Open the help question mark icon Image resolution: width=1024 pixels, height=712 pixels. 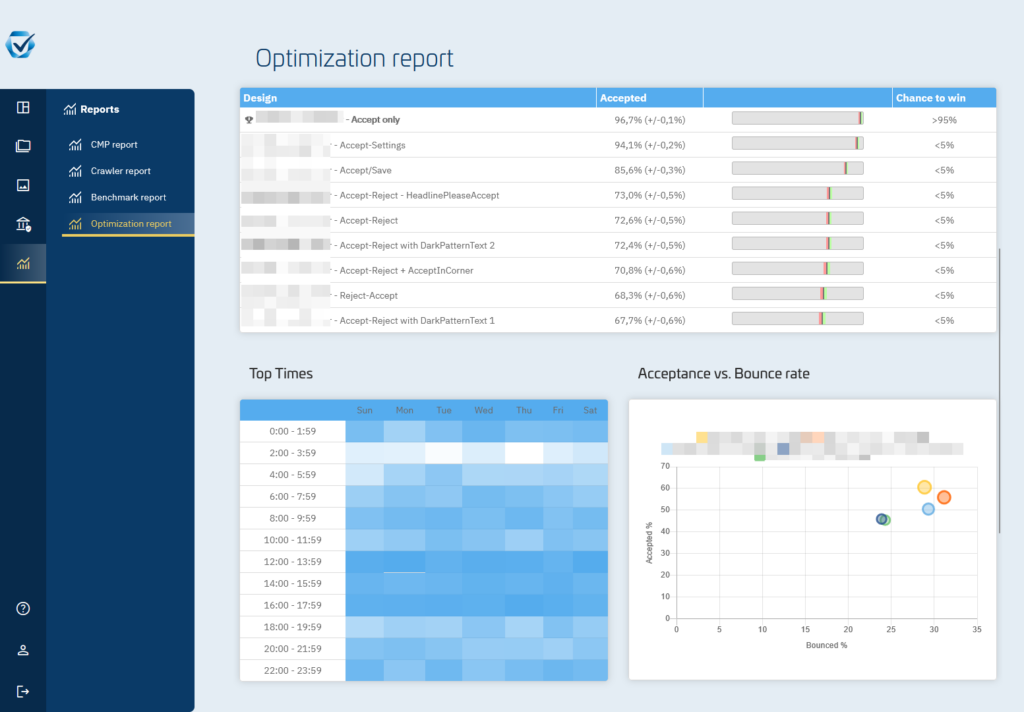click(x=23, y=608)
